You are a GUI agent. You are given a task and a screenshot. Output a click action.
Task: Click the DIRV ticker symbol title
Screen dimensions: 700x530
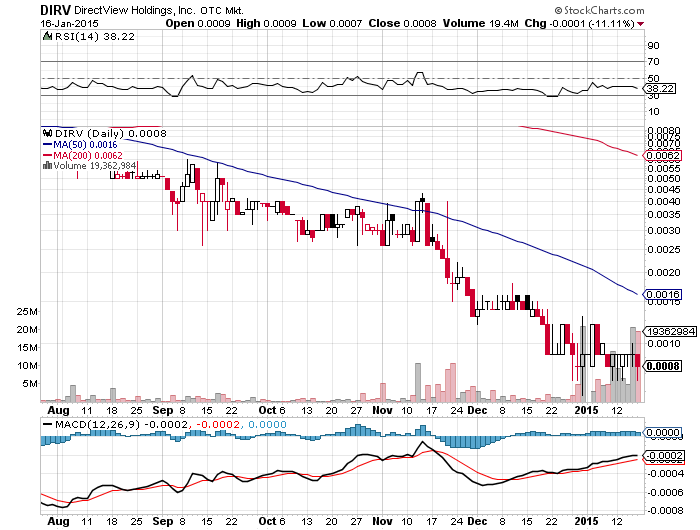pyautogui.click(x=55, y=10)
